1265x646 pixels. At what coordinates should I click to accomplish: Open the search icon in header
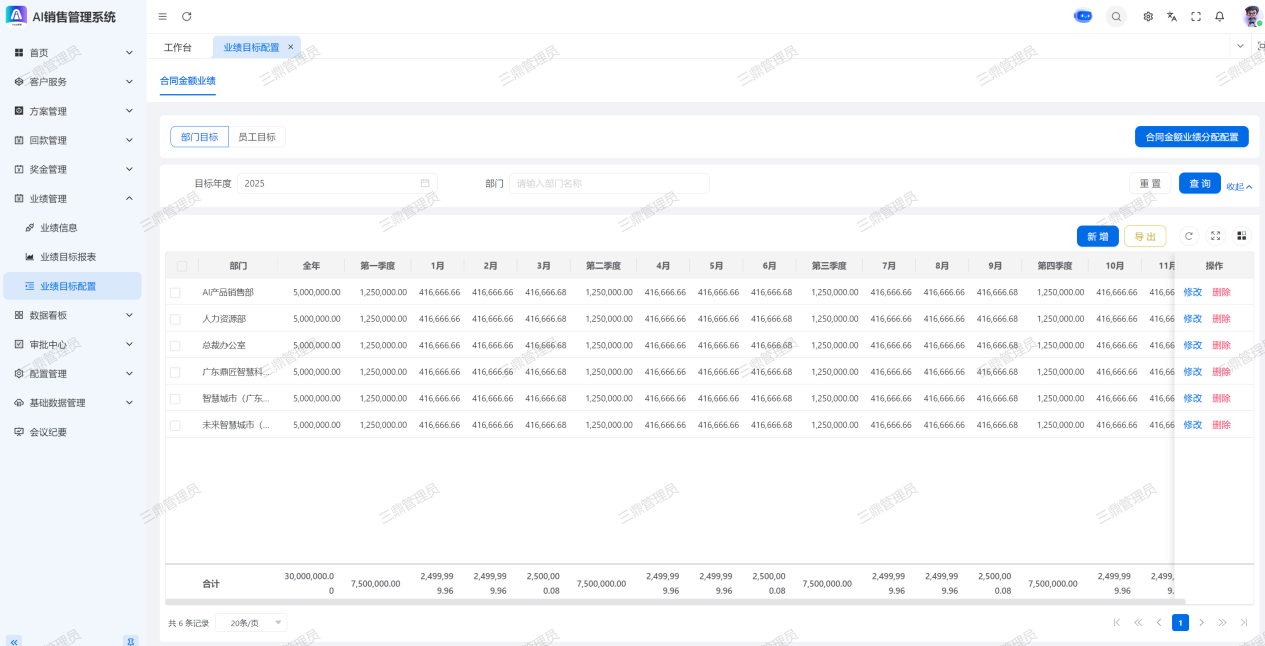(1116, 17)
